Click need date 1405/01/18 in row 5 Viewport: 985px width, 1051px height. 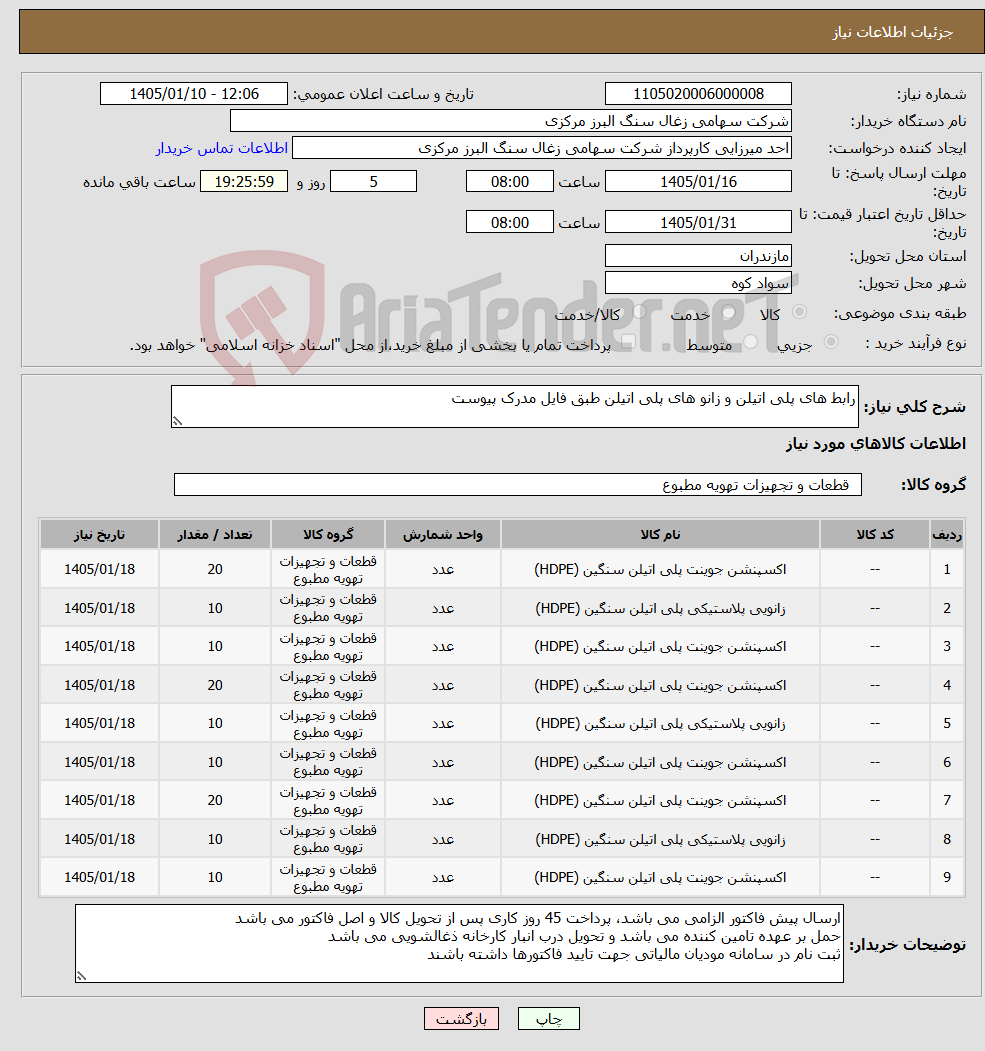point(99,723)
